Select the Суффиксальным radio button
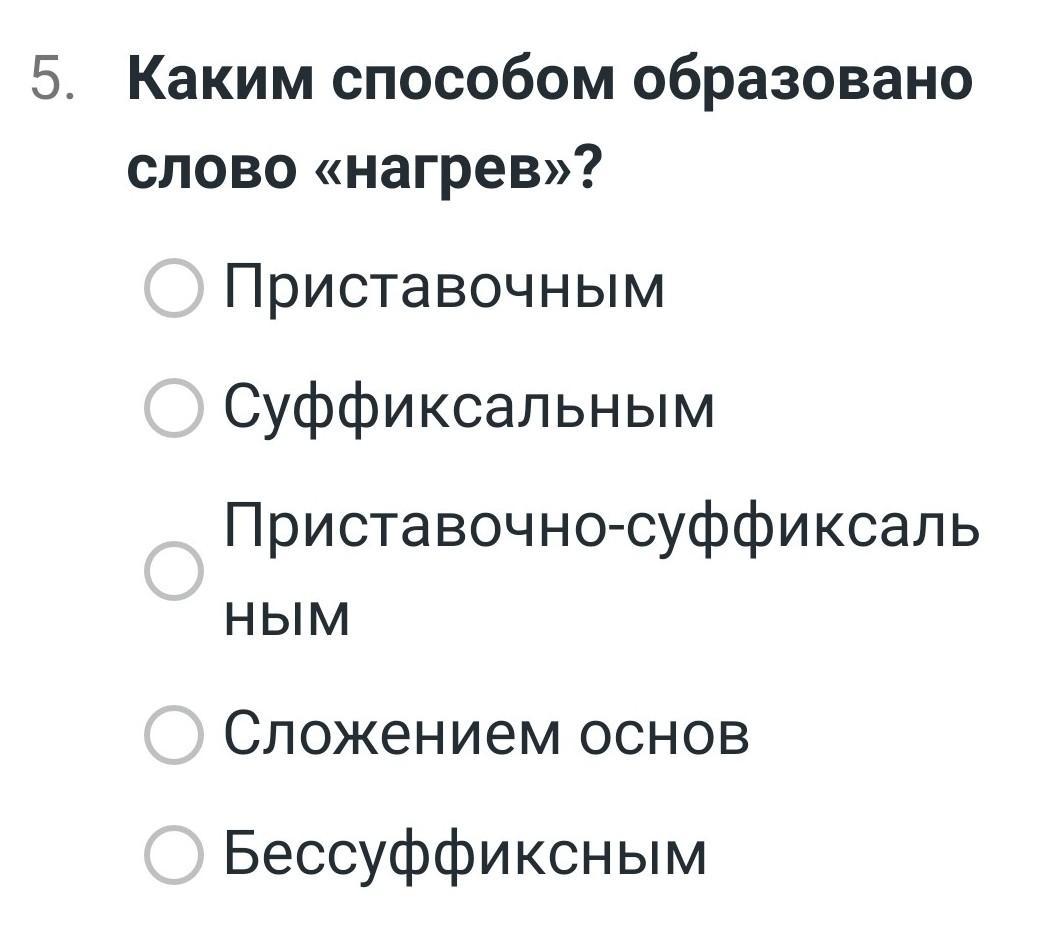This screenshot has height=941, width=1059. (174, 410)
